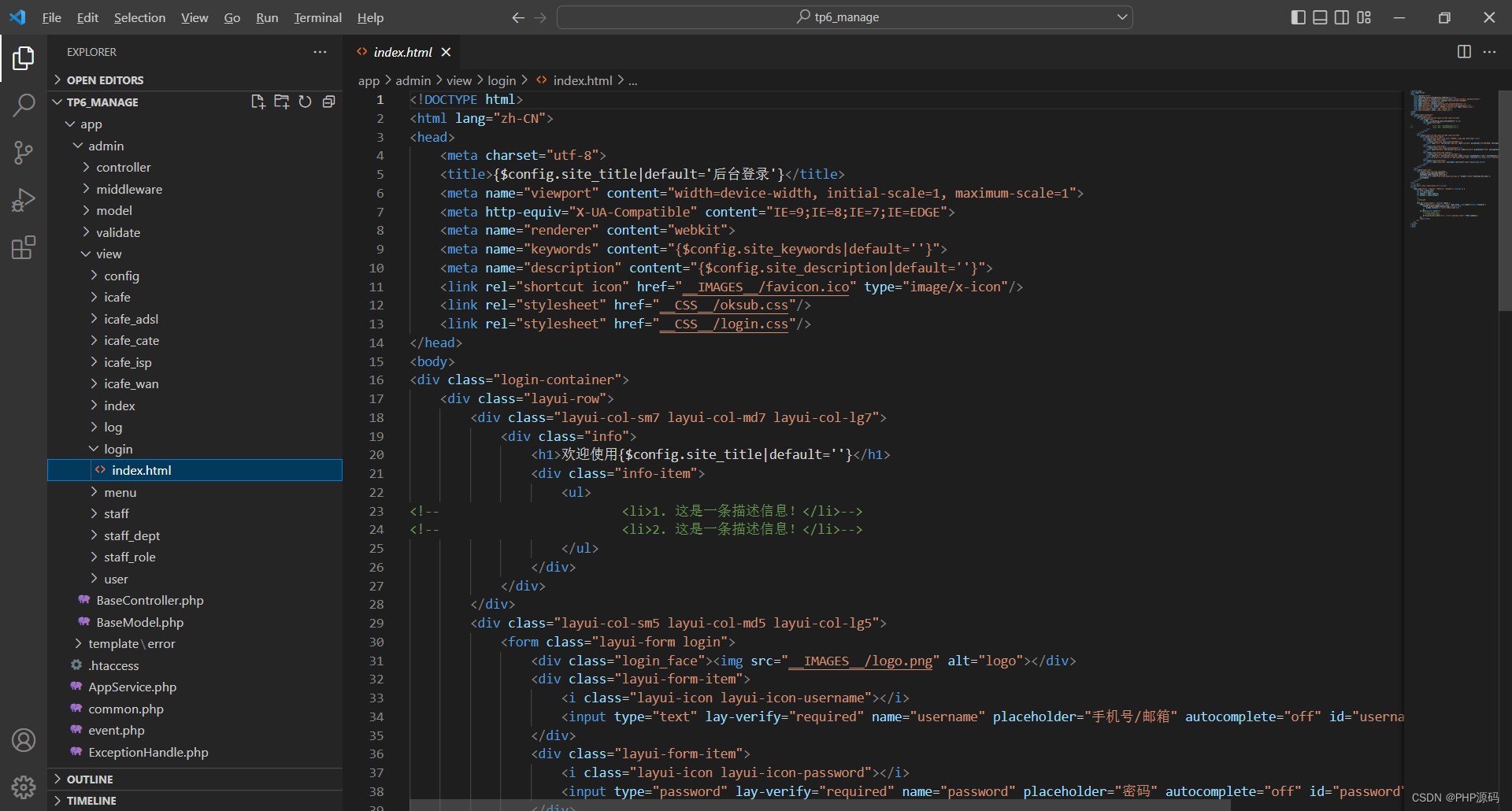1512x811 pixels.
Task: Open AppService.php file
Action: [195, 687]
